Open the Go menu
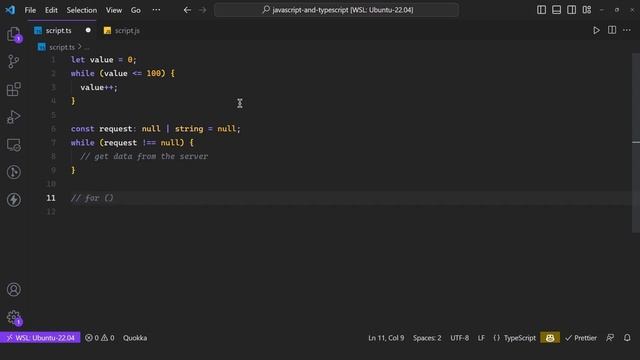This screenshot has height=360, width=640. click(x=136, y=10)
